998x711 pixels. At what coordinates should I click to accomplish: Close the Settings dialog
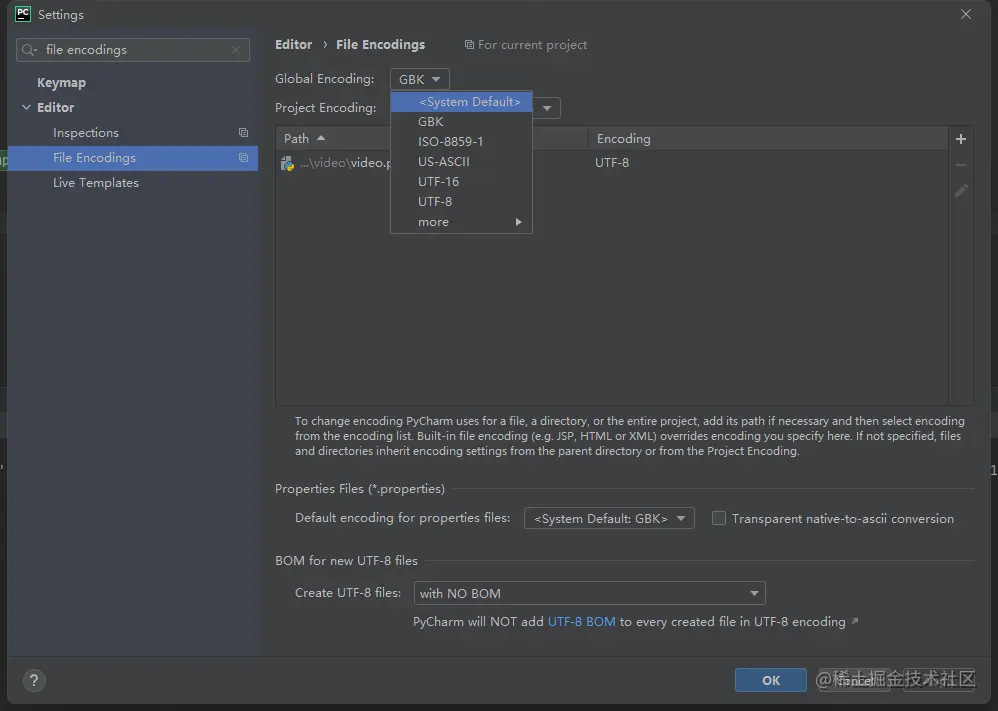coord(966,14)
